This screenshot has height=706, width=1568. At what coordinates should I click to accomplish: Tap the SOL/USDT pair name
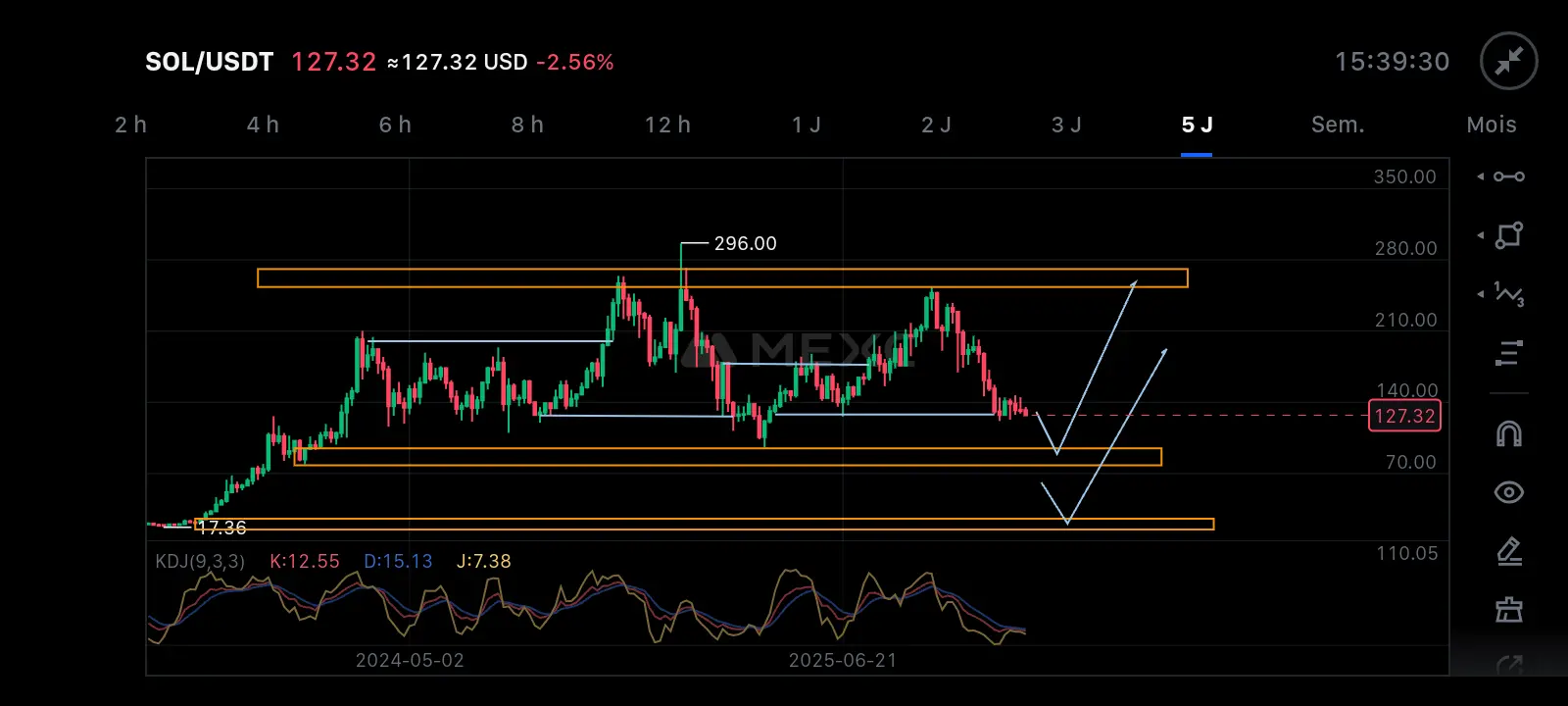209,62
